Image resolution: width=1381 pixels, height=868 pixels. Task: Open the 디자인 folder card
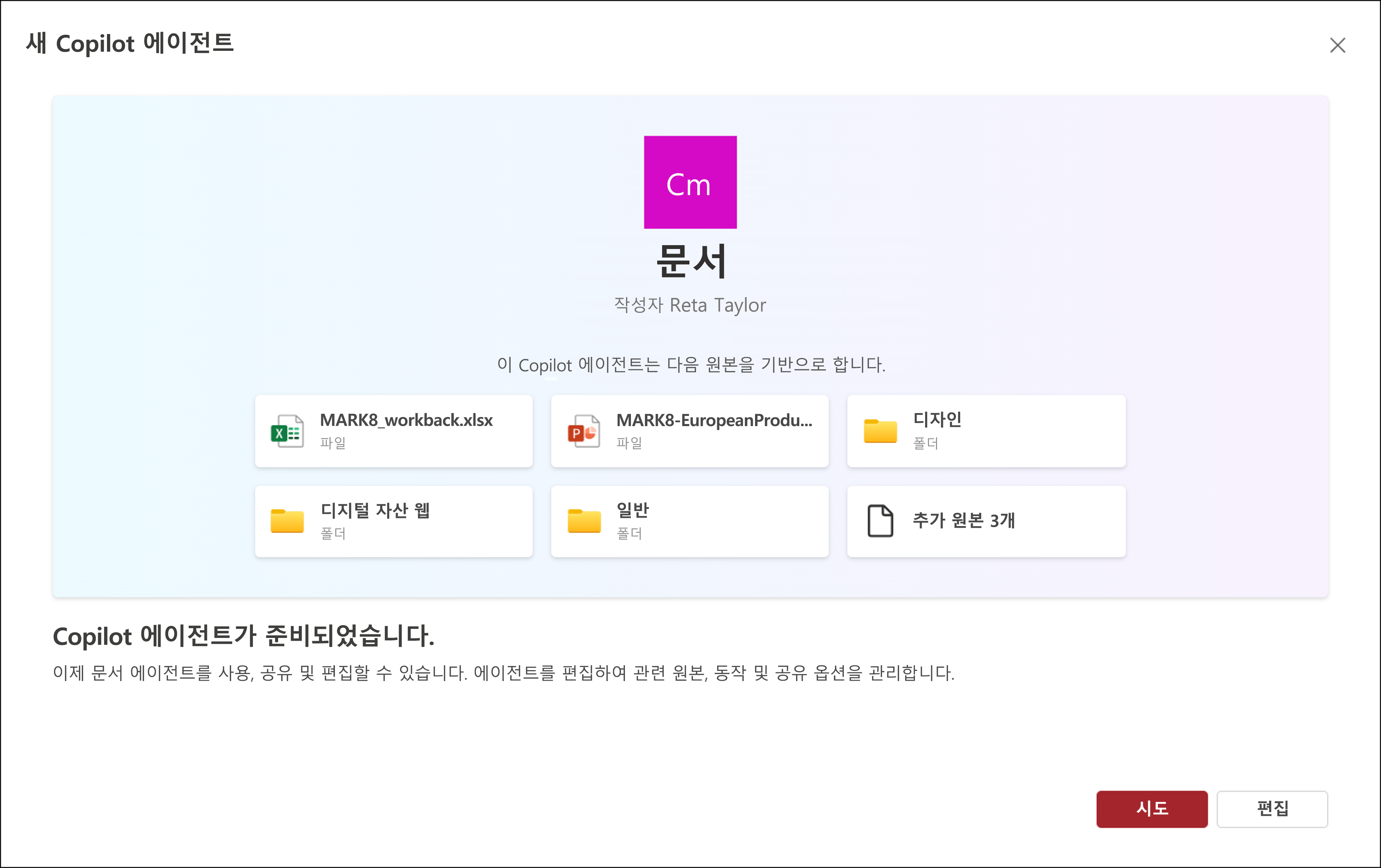point(986,431)
